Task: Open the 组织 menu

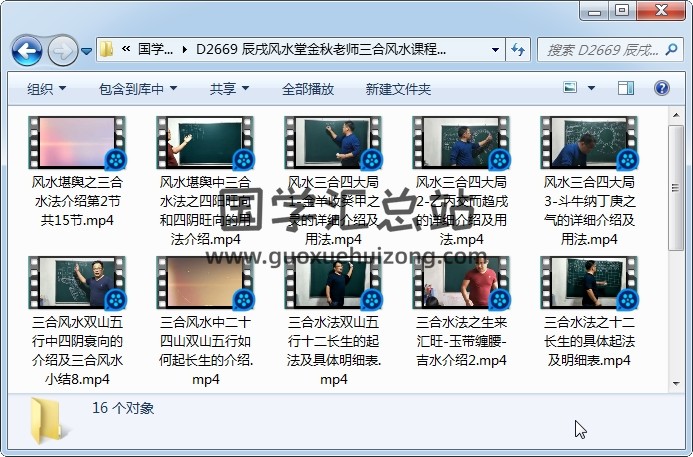Action: (x=46, y=89)
